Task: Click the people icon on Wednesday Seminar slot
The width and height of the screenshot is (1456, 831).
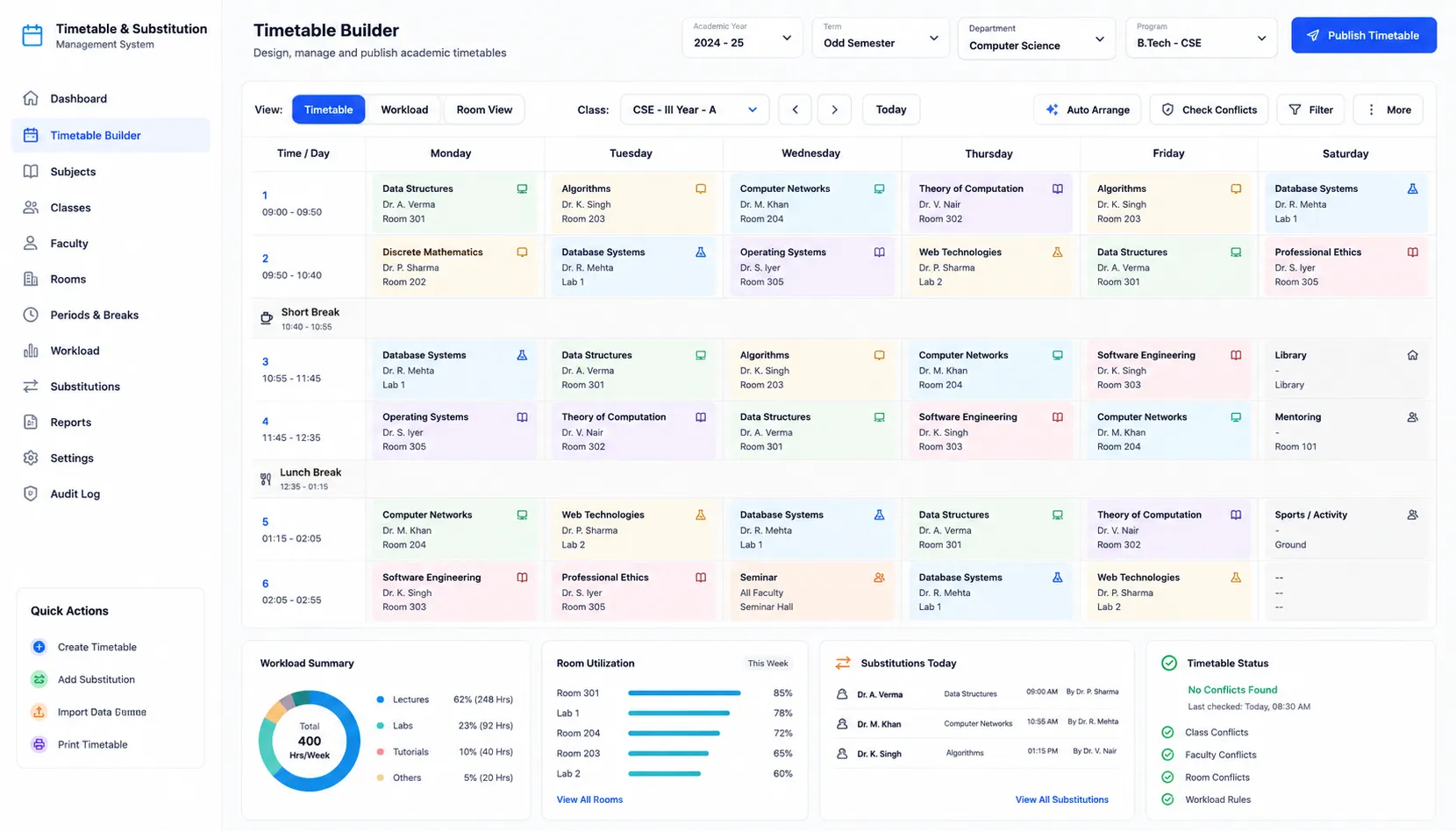Action: (879, 578)
